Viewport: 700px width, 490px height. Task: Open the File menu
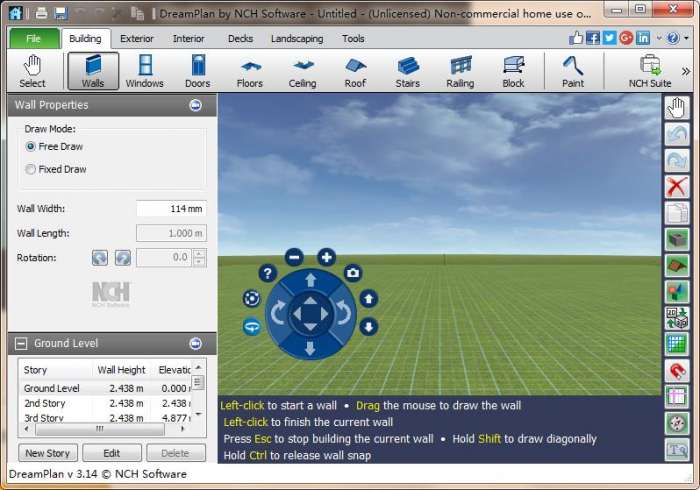click(x=34, y=39)
